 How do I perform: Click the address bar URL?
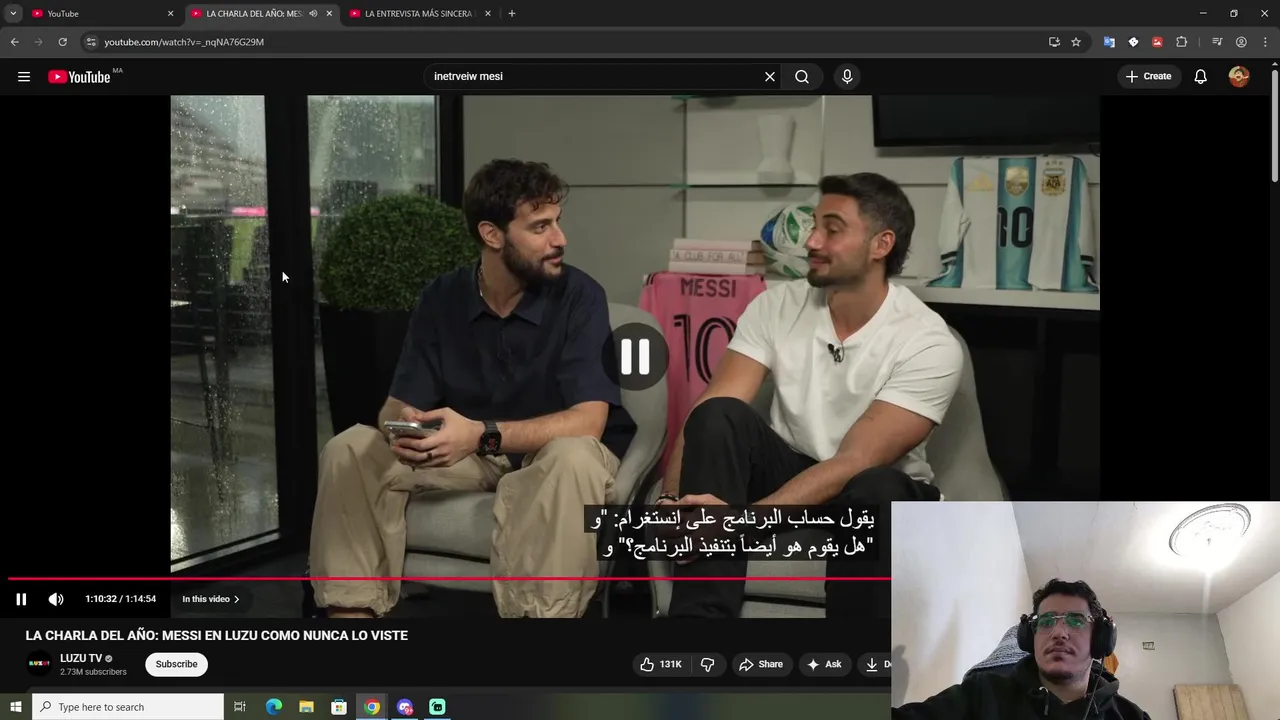point(184,42)
